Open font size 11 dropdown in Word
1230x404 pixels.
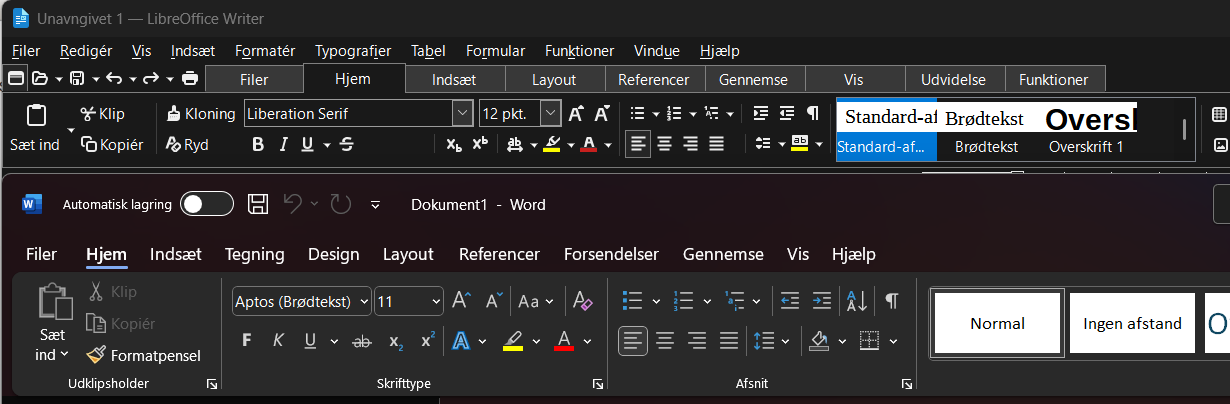(x=436, y=301)
